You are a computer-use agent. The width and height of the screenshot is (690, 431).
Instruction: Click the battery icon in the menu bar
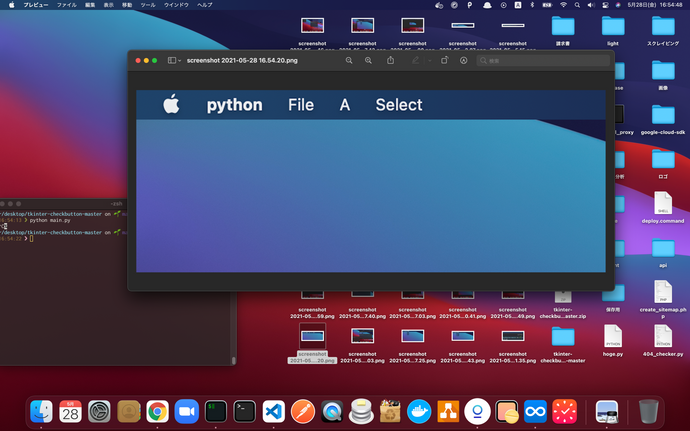547,5
